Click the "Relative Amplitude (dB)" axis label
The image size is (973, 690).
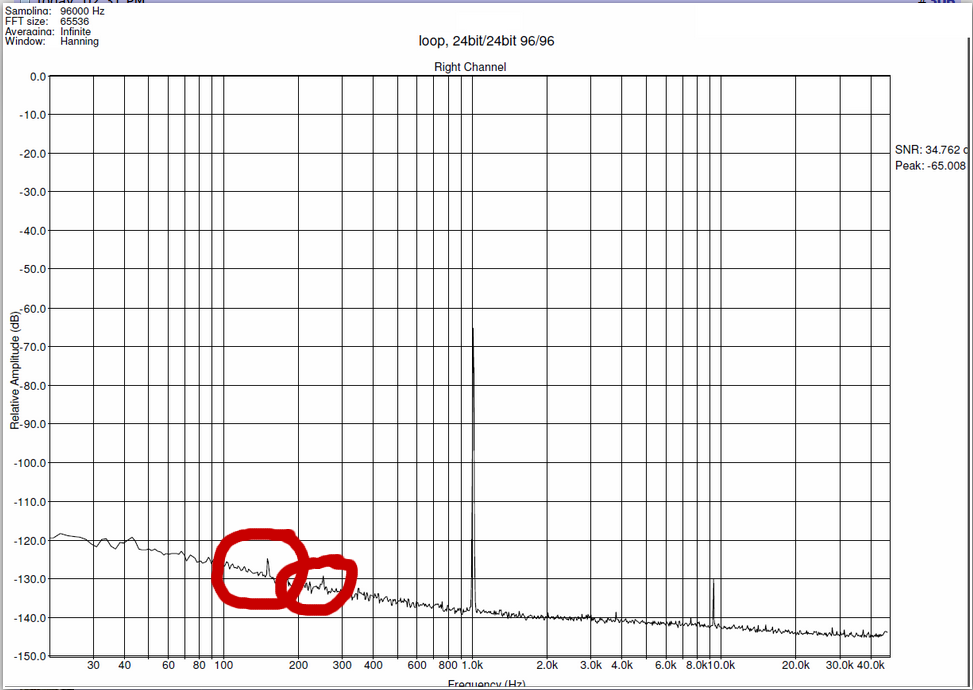pyautogui.click(x=15, y=370)
